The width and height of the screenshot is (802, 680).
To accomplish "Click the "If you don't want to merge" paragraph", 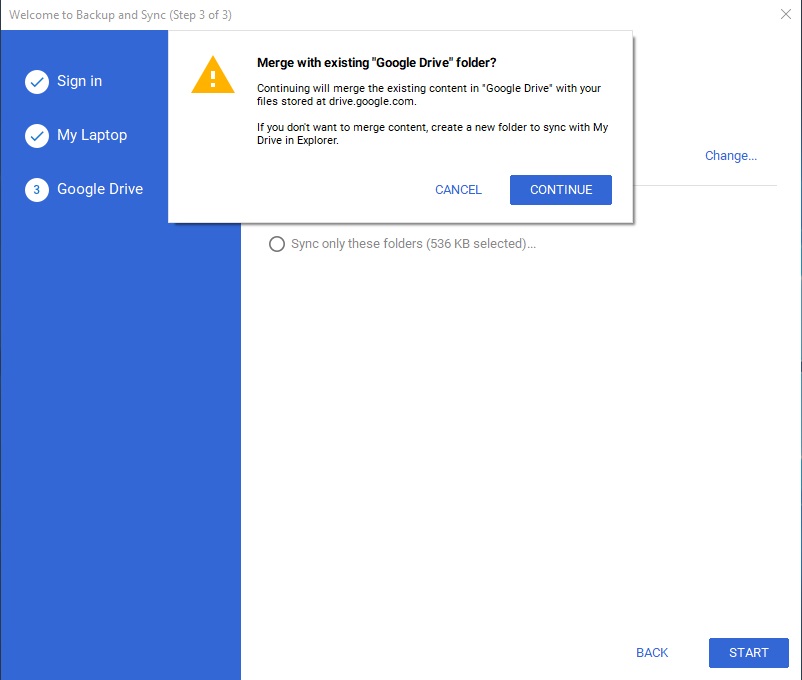I will pyautogui.click(x=432, y=134).
